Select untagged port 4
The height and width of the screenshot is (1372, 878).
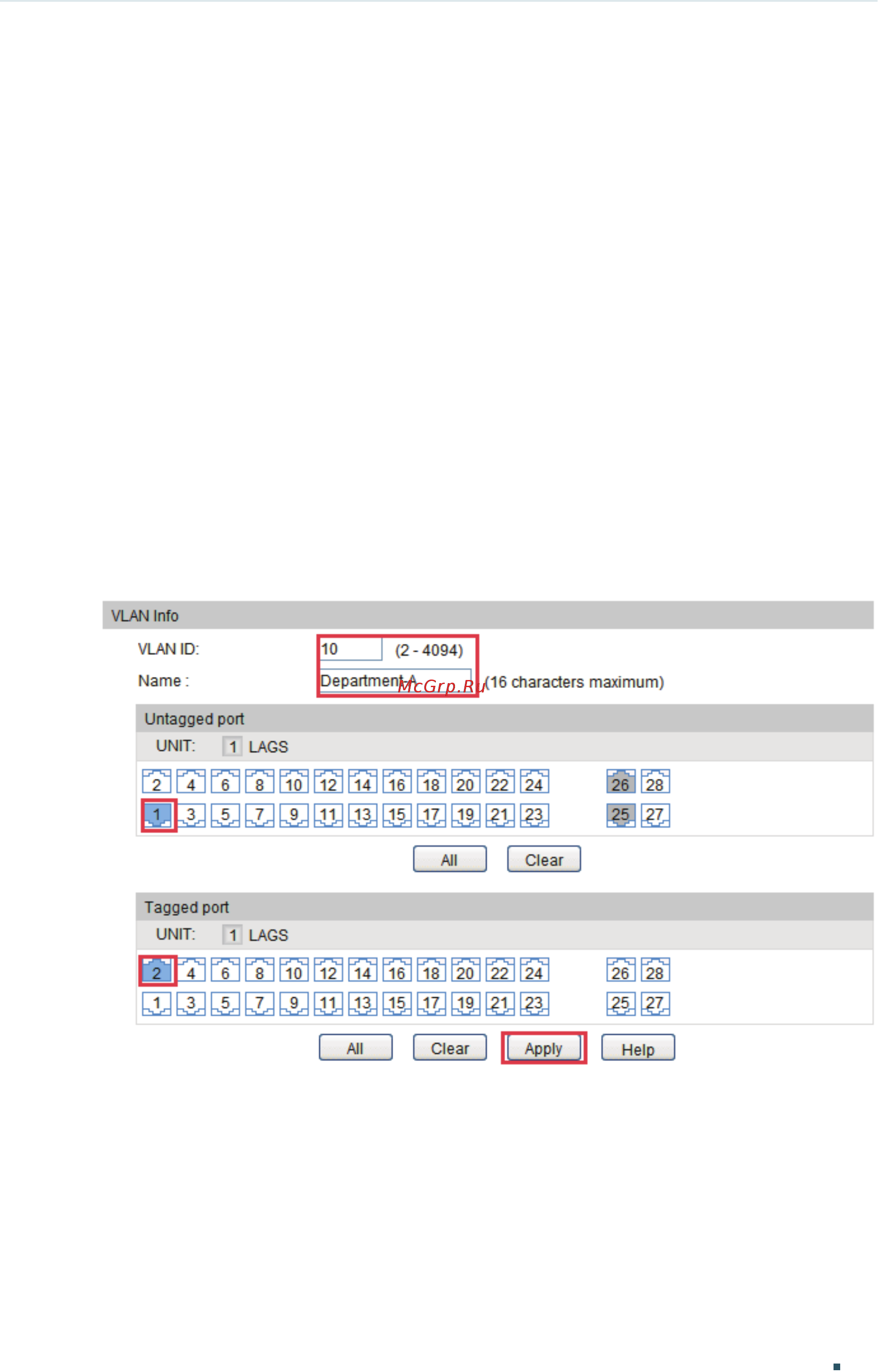tap(191, 781)
